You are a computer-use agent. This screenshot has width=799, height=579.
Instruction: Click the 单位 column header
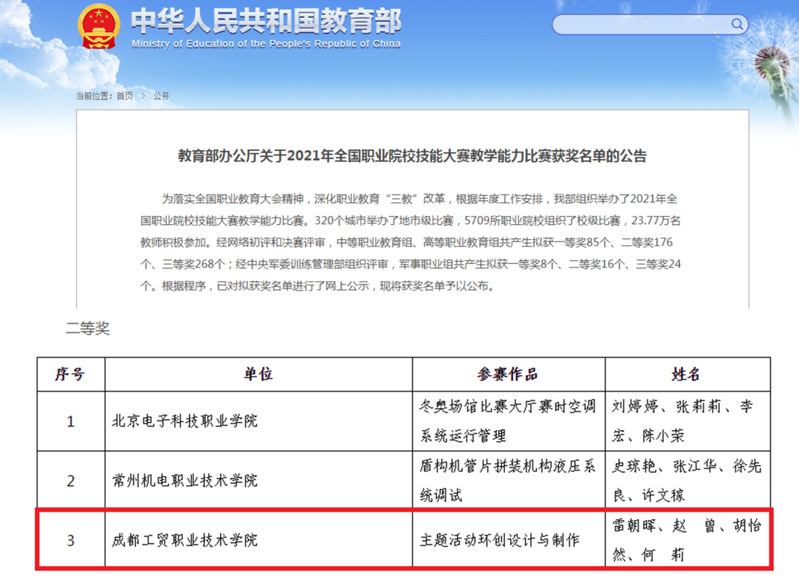[258, 374]
